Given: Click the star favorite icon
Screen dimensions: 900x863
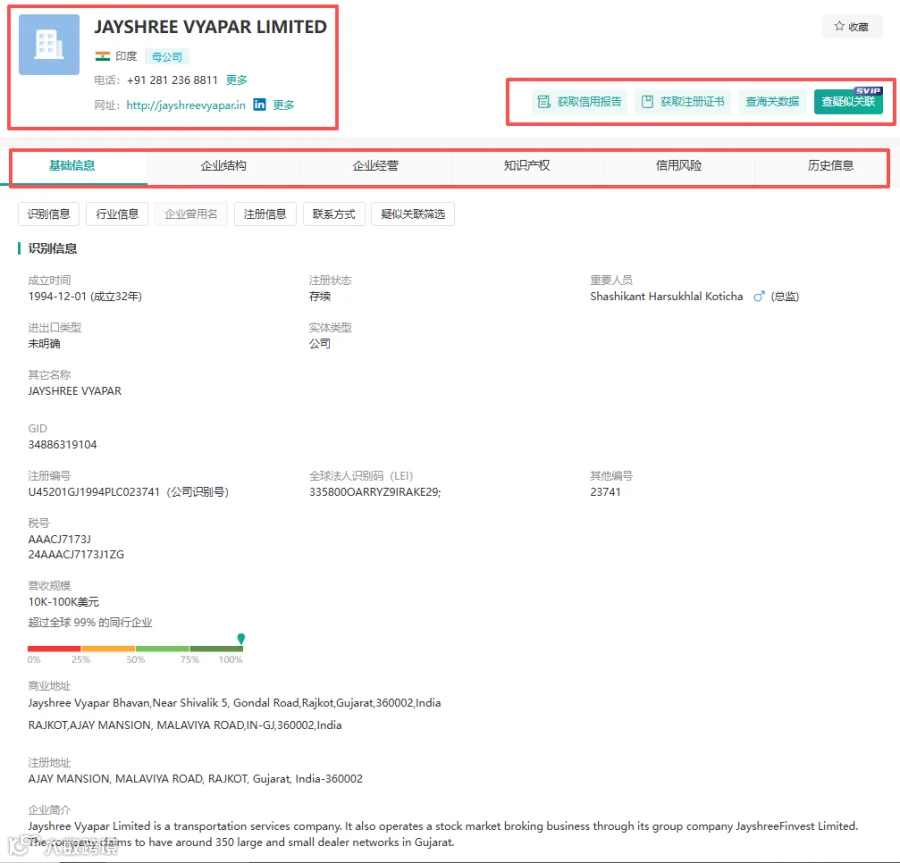Looking at the screenshot, I should pyautogui.click(x=839, y=26).
